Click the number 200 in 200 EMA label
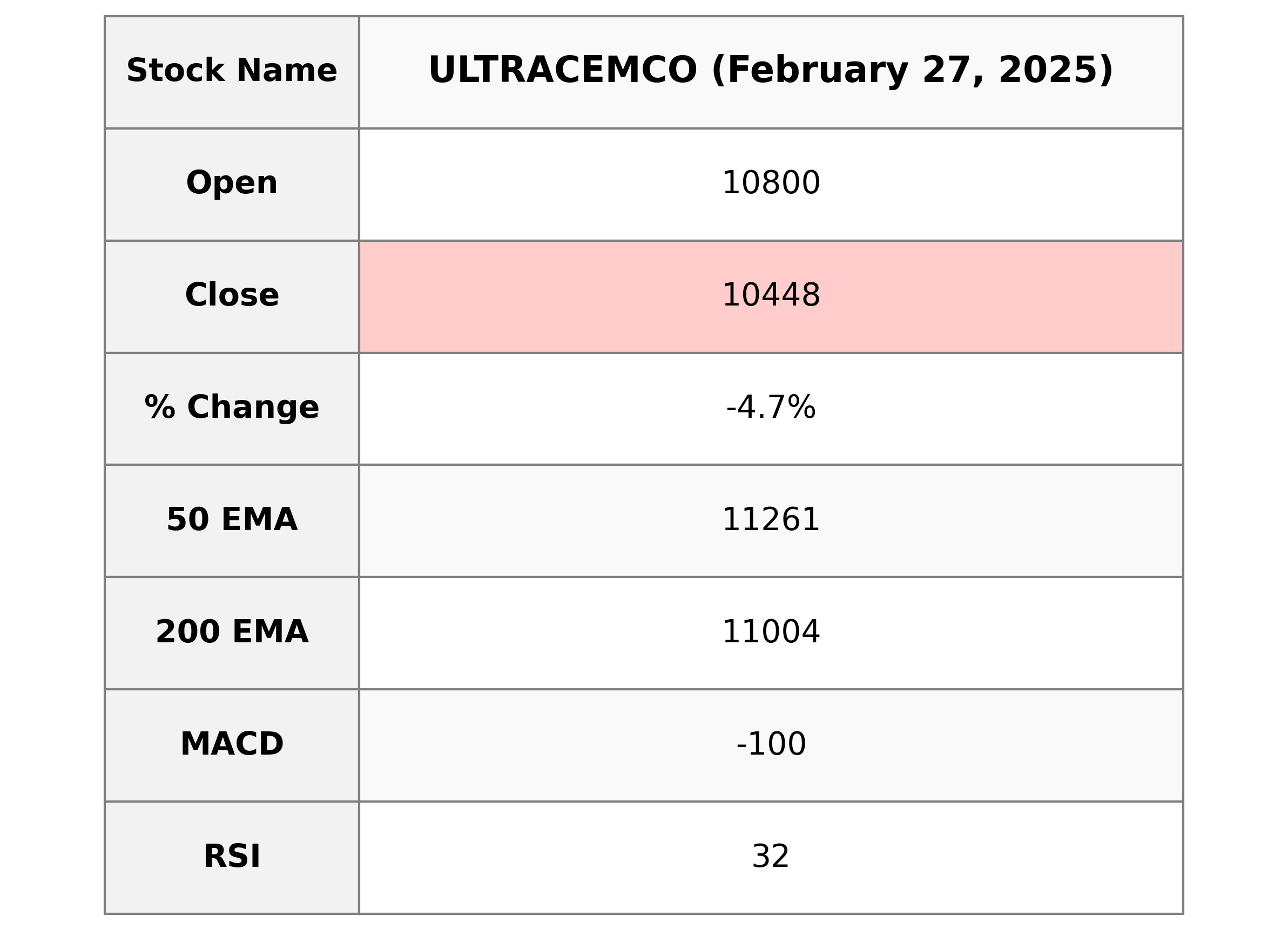1288x930 pixels. pyautogui.click(x=187, y=632)
